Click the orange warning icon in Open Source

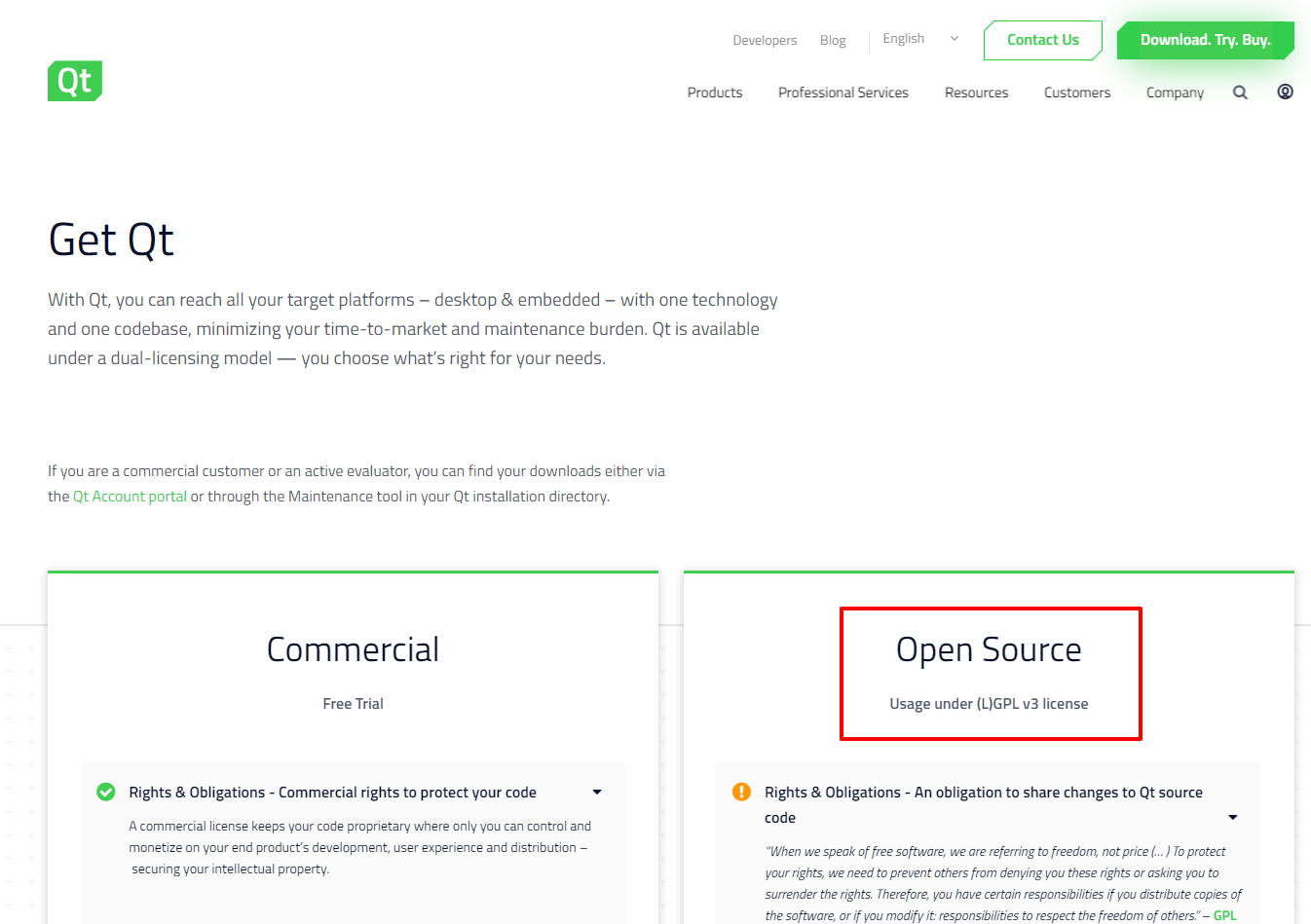click(741, 792)
